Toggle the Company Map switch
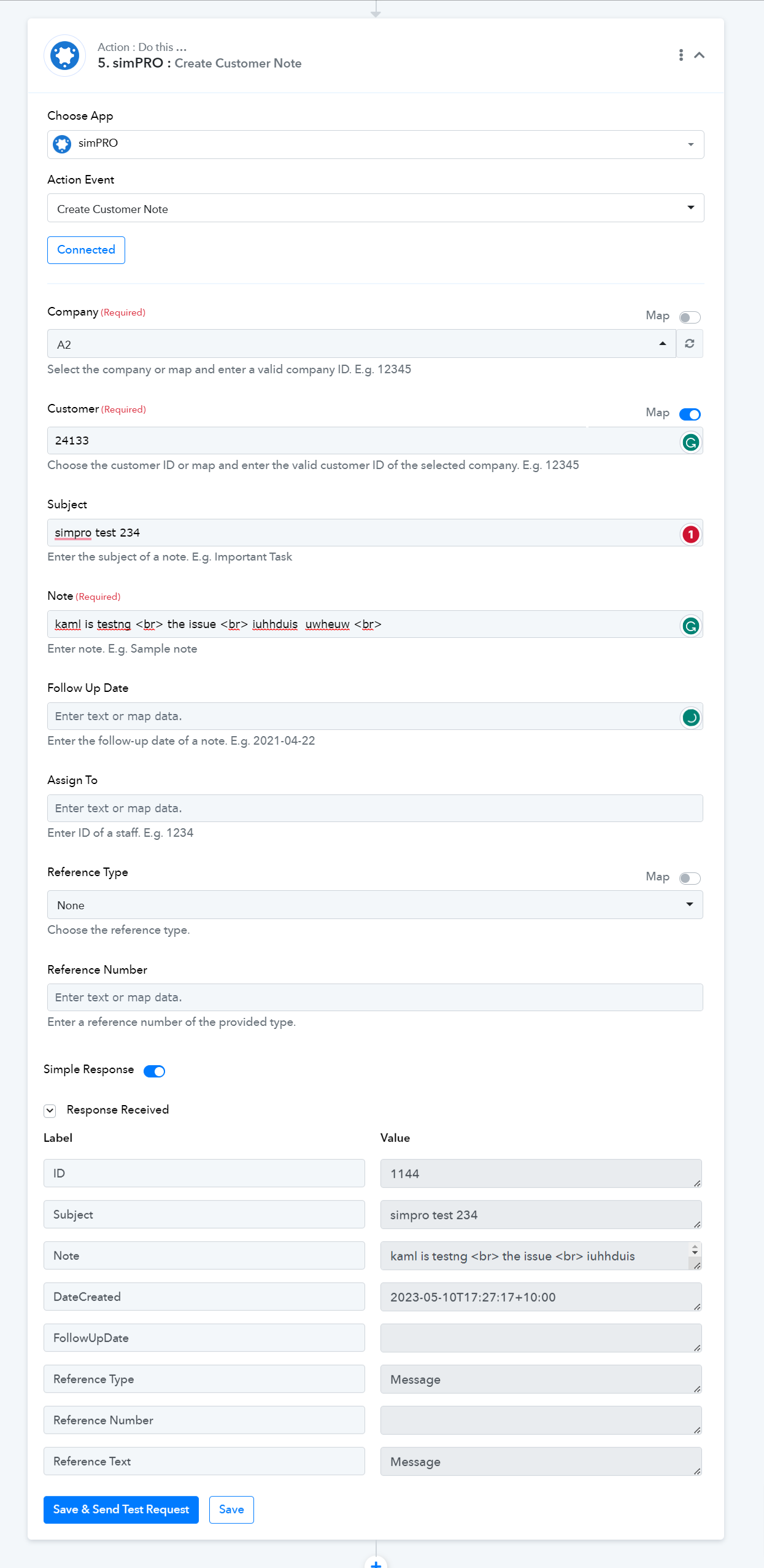This screenshot has width=764, height=1568. point(690,317)
